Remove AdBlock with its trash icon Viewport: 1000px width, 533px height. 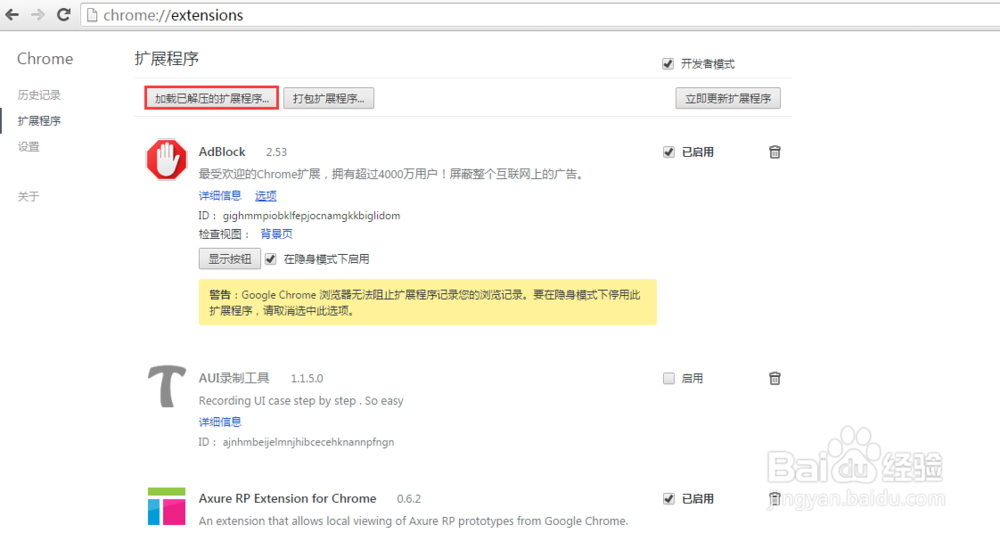tap(775, 152)
